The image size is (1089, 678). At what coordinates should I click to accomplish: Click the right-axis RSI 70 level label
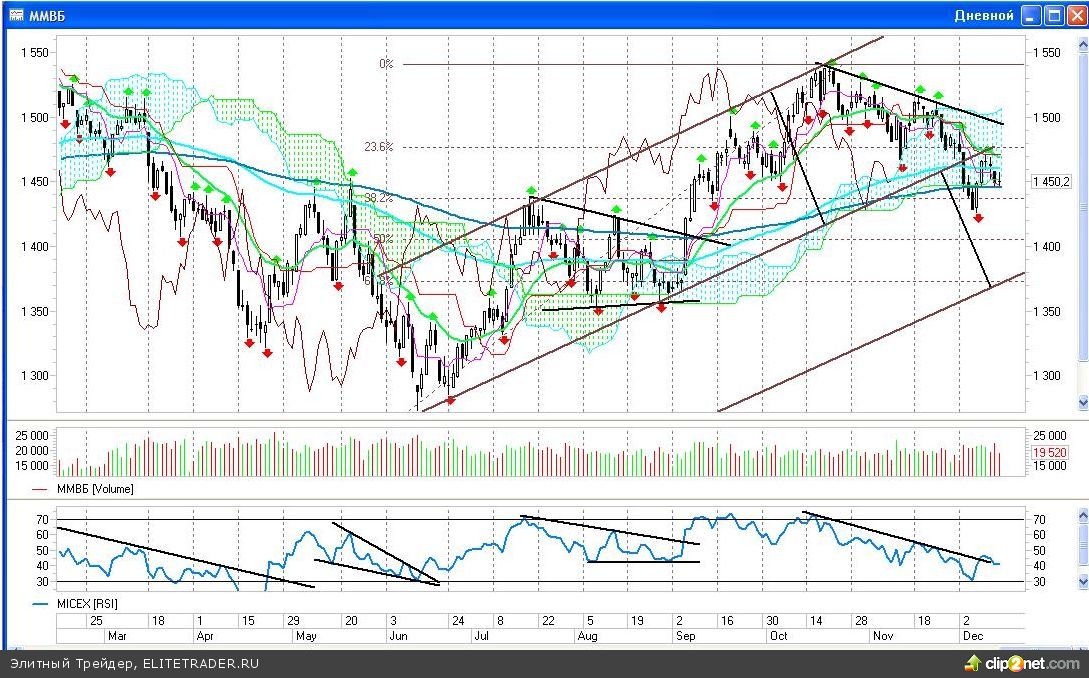(x=1040, y=520)
